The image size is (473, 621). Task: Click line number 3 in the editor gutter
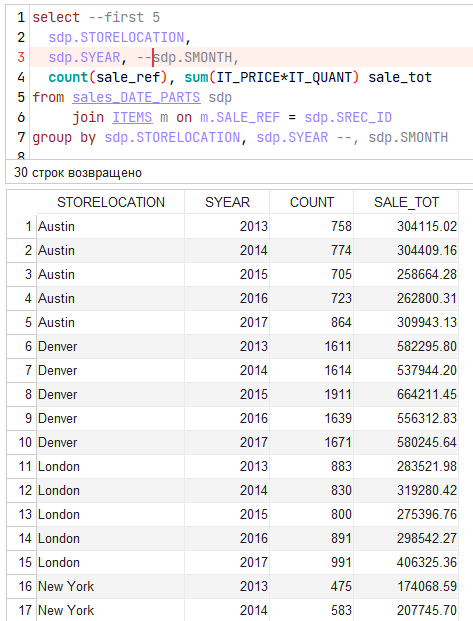coord(21,57)
